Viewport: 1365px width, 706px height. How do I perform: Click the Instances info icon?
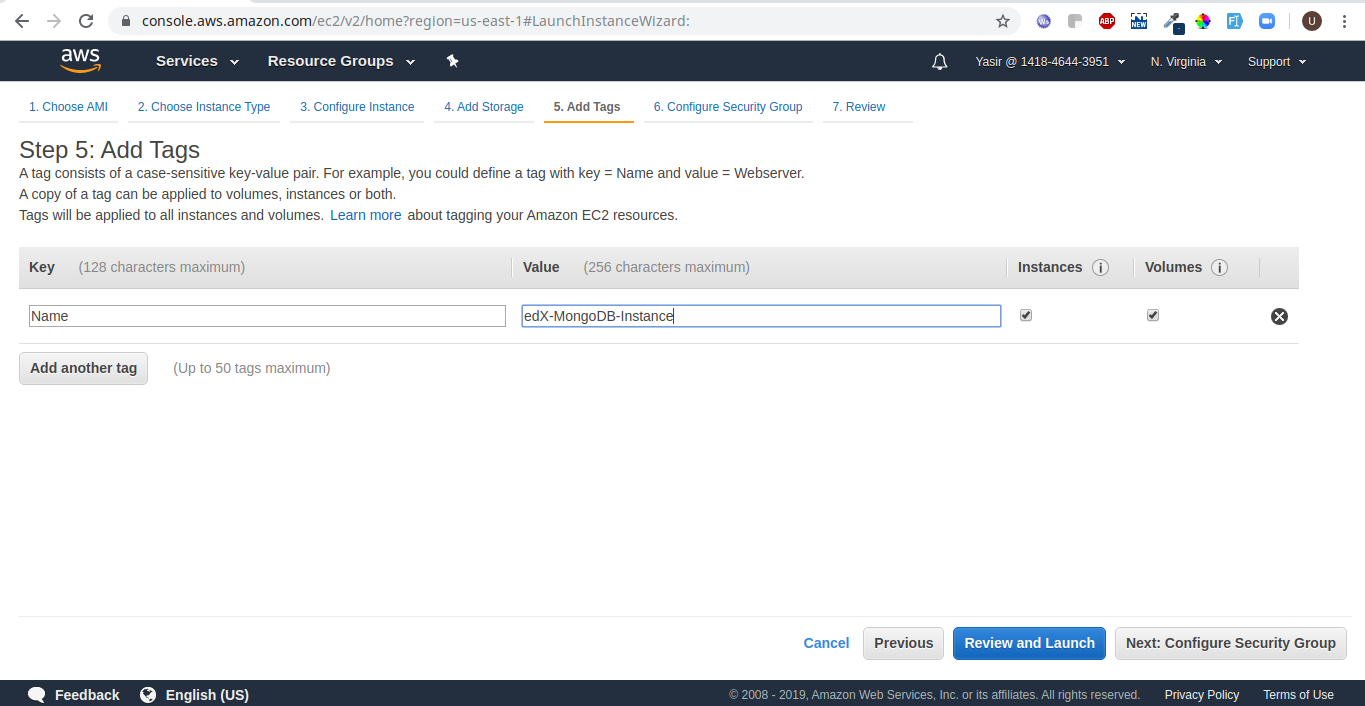(x=1100, y=268)
